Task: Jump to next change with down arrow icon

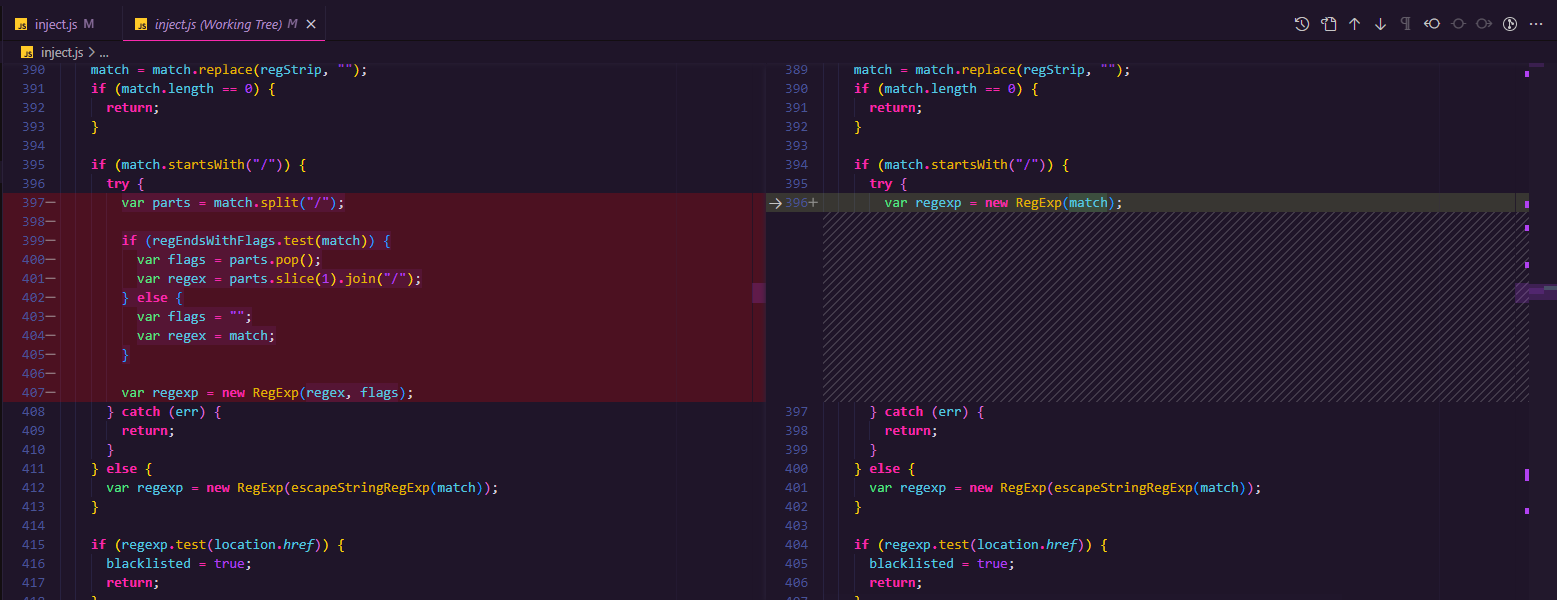Action: [1380, 24]
